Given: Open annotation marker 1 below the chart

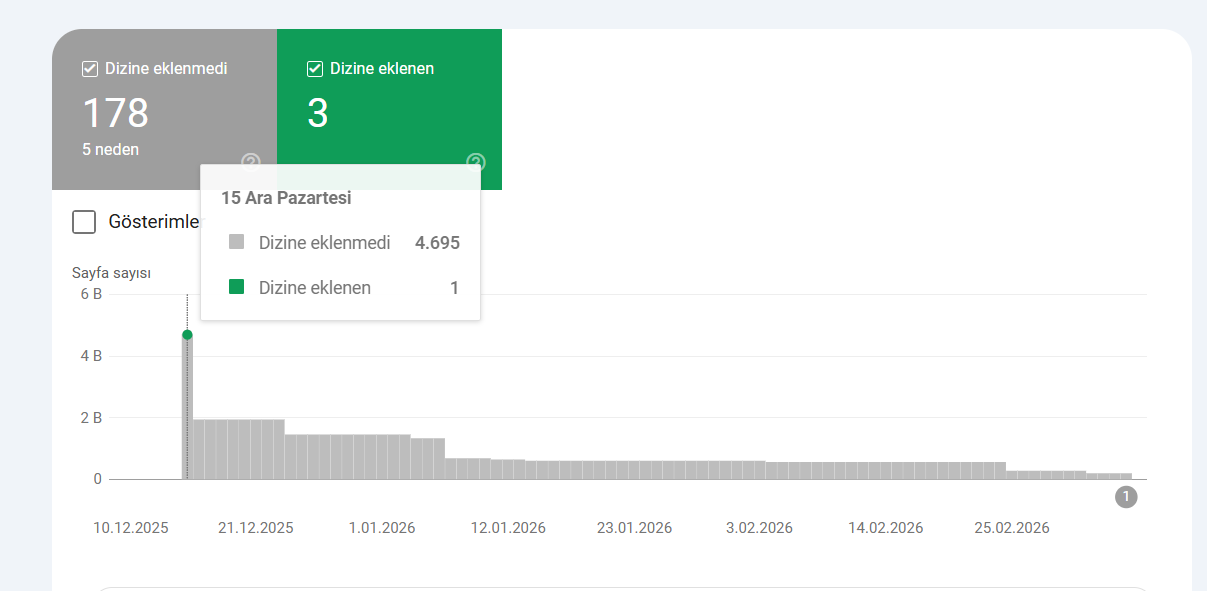Looking at the screenshot, I should pyautogui.click(x=1126, y=497).
